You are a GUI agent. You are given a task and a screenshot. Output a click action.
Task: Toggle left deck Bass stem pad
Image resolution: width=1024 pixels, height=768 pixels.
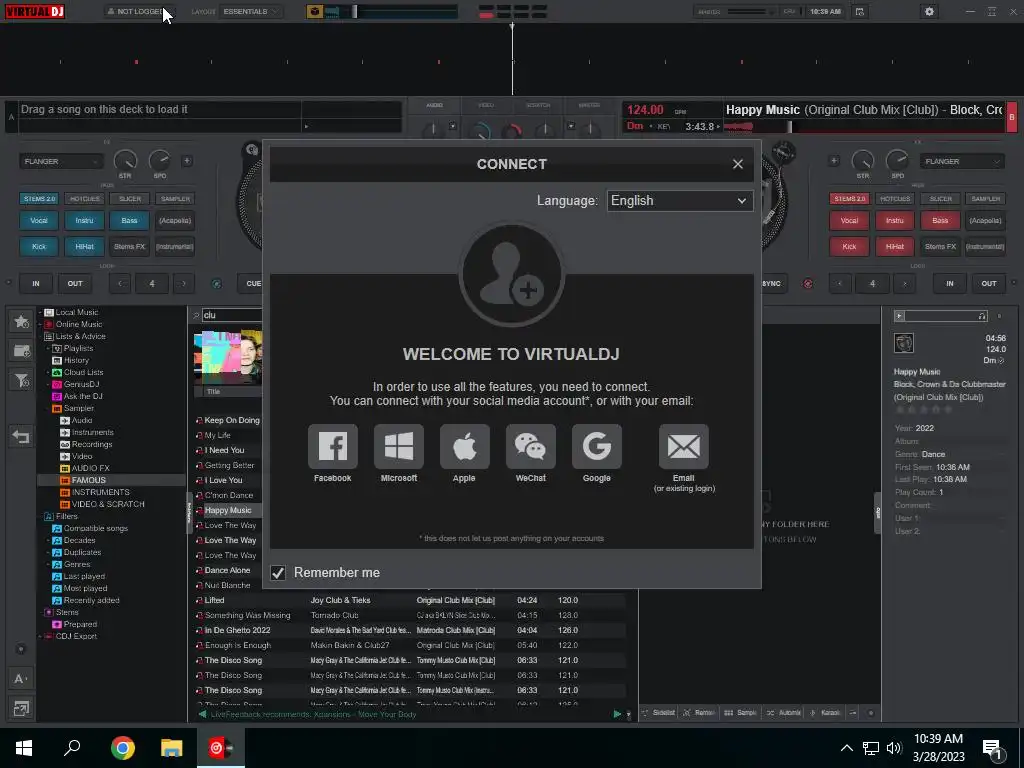click(129, 221)
